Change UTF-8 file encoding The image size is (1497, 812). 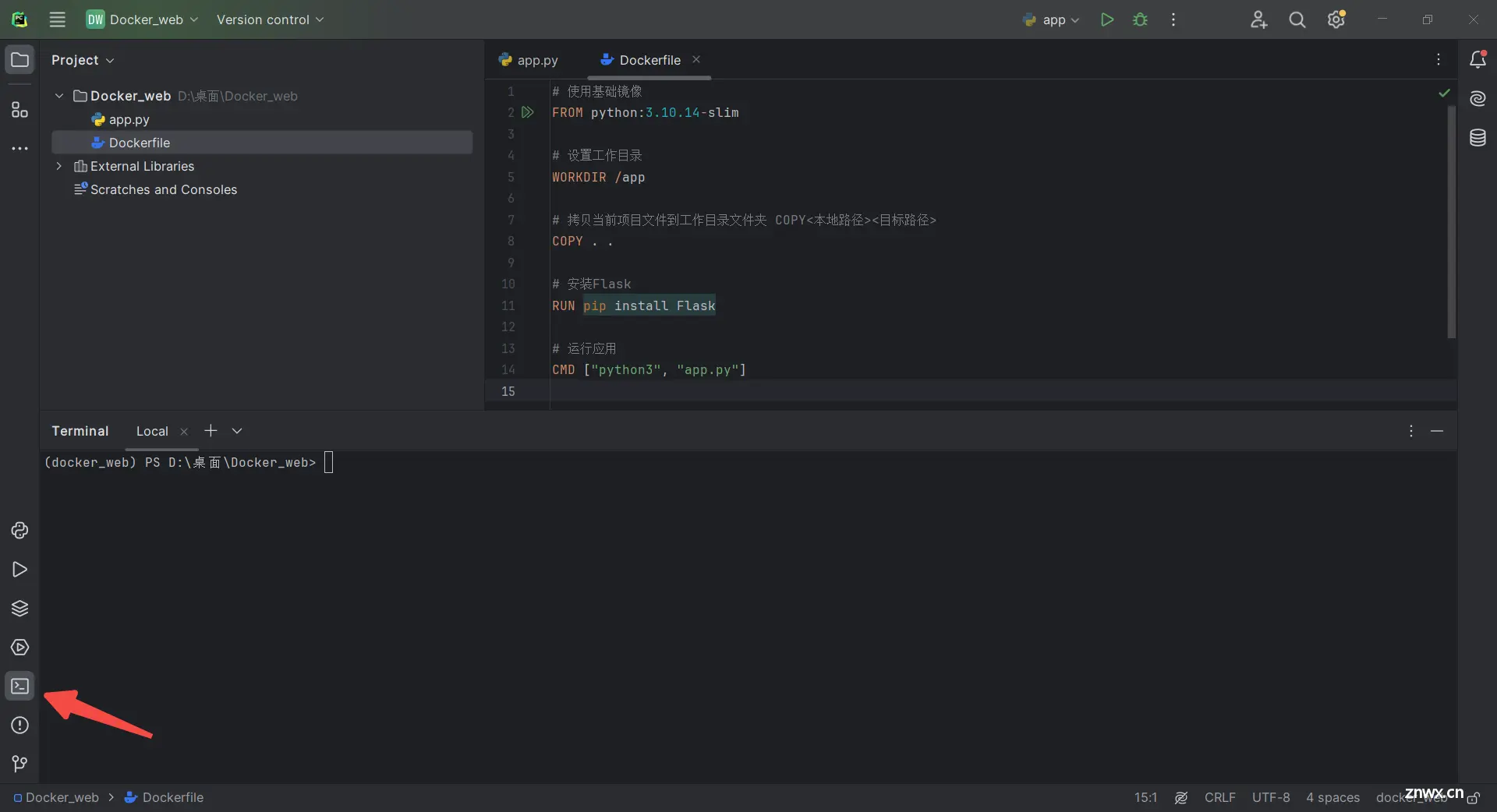(1271, 797)
